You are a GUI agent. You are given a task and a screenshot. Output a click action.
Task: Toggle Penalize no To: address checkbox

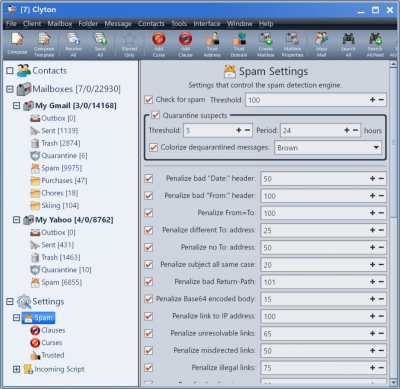pos(149,247)
